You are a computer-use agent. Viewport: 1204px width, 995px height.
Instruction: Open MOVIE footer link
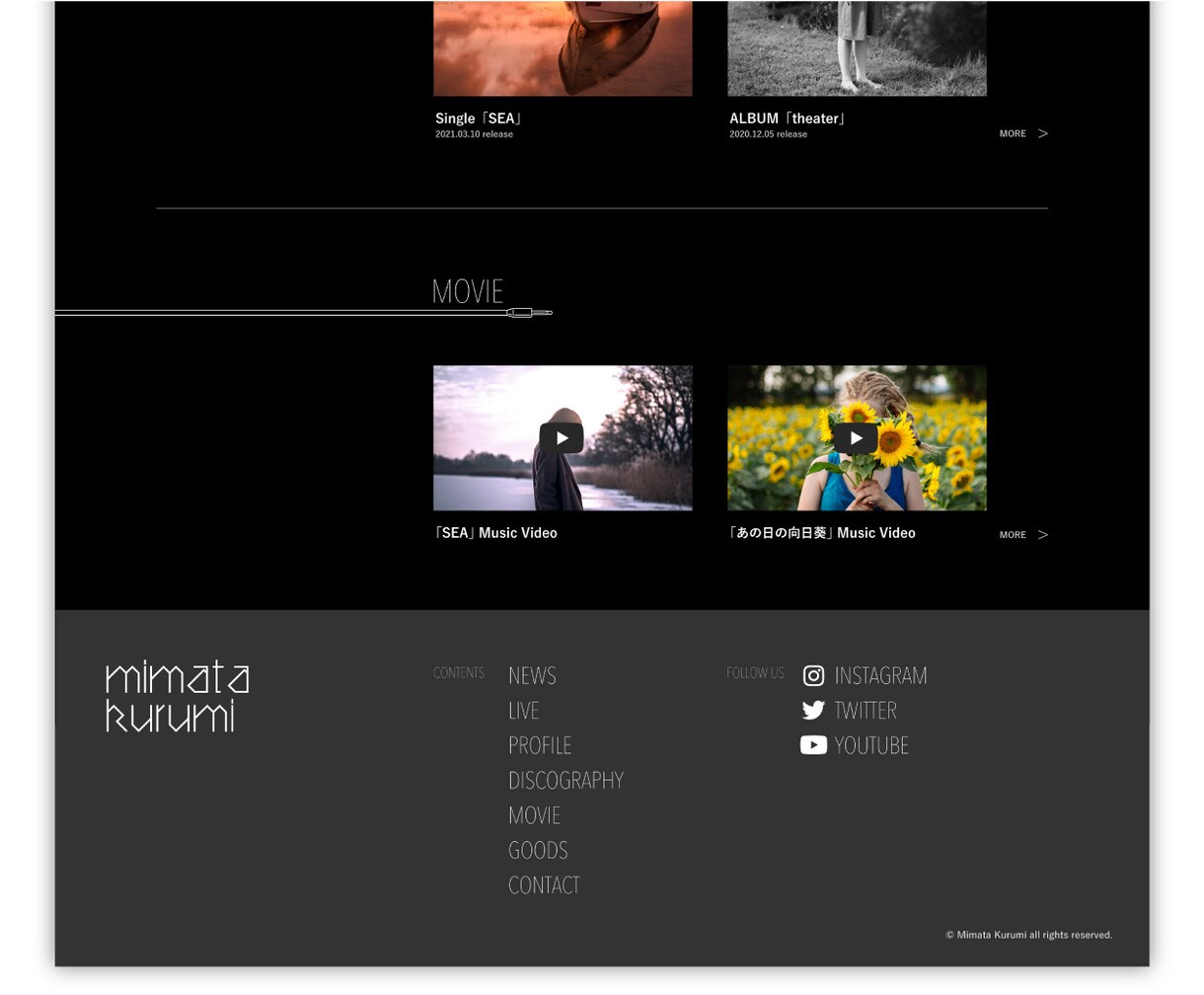534,815
